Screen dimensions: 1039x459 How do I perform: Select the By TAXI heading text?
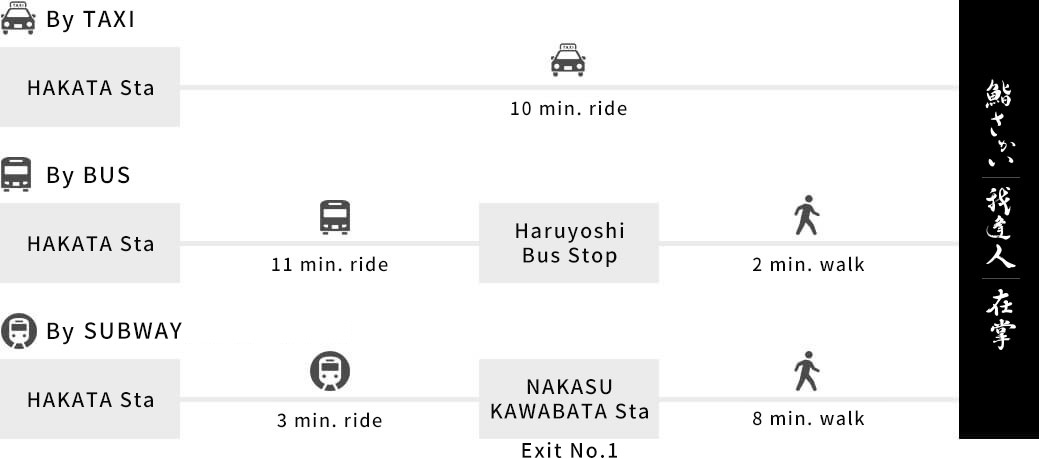[90, 20]
